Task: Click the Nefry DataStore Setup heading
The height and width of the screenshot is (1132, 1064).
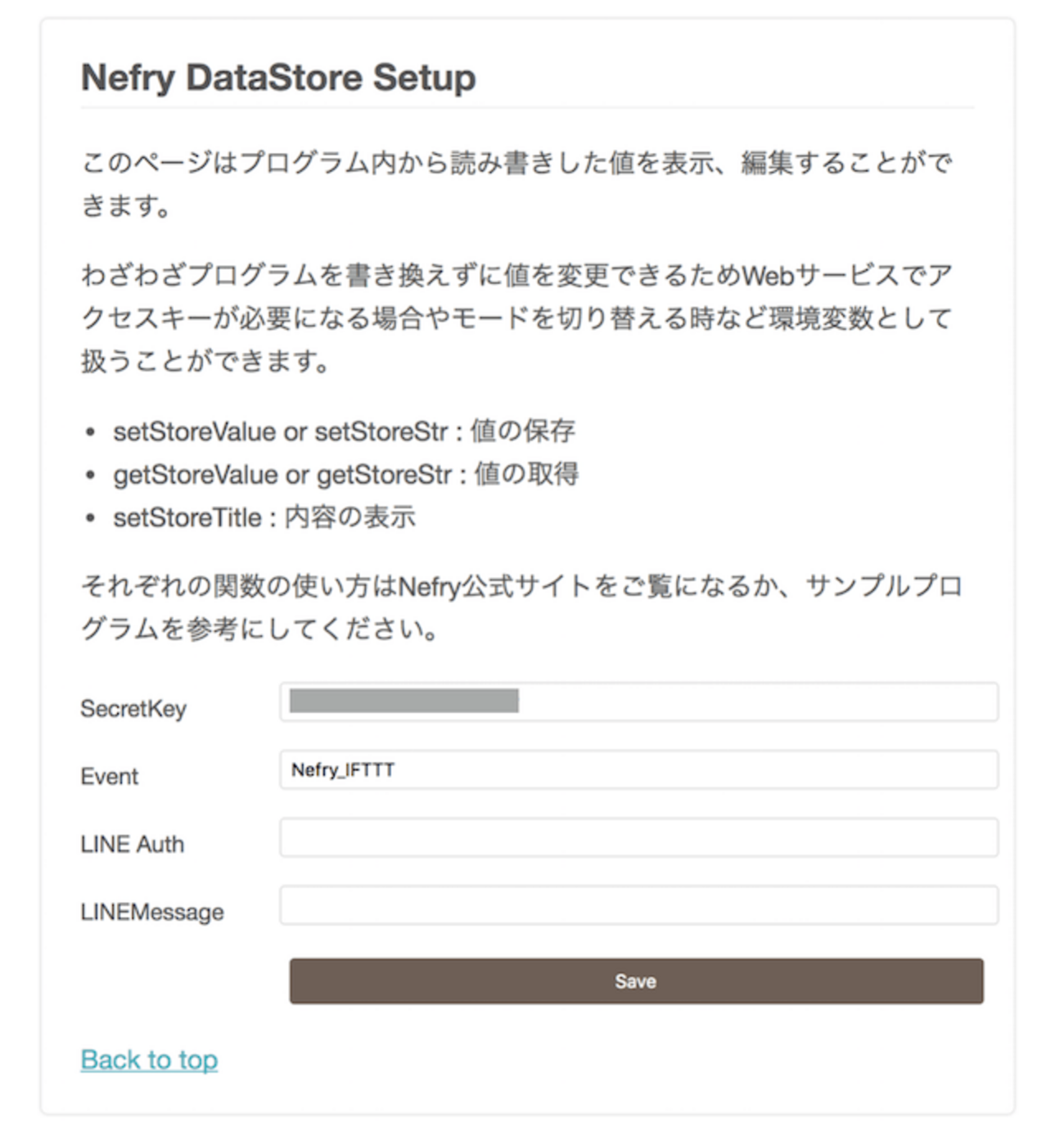Action: (x=278, y=78)
